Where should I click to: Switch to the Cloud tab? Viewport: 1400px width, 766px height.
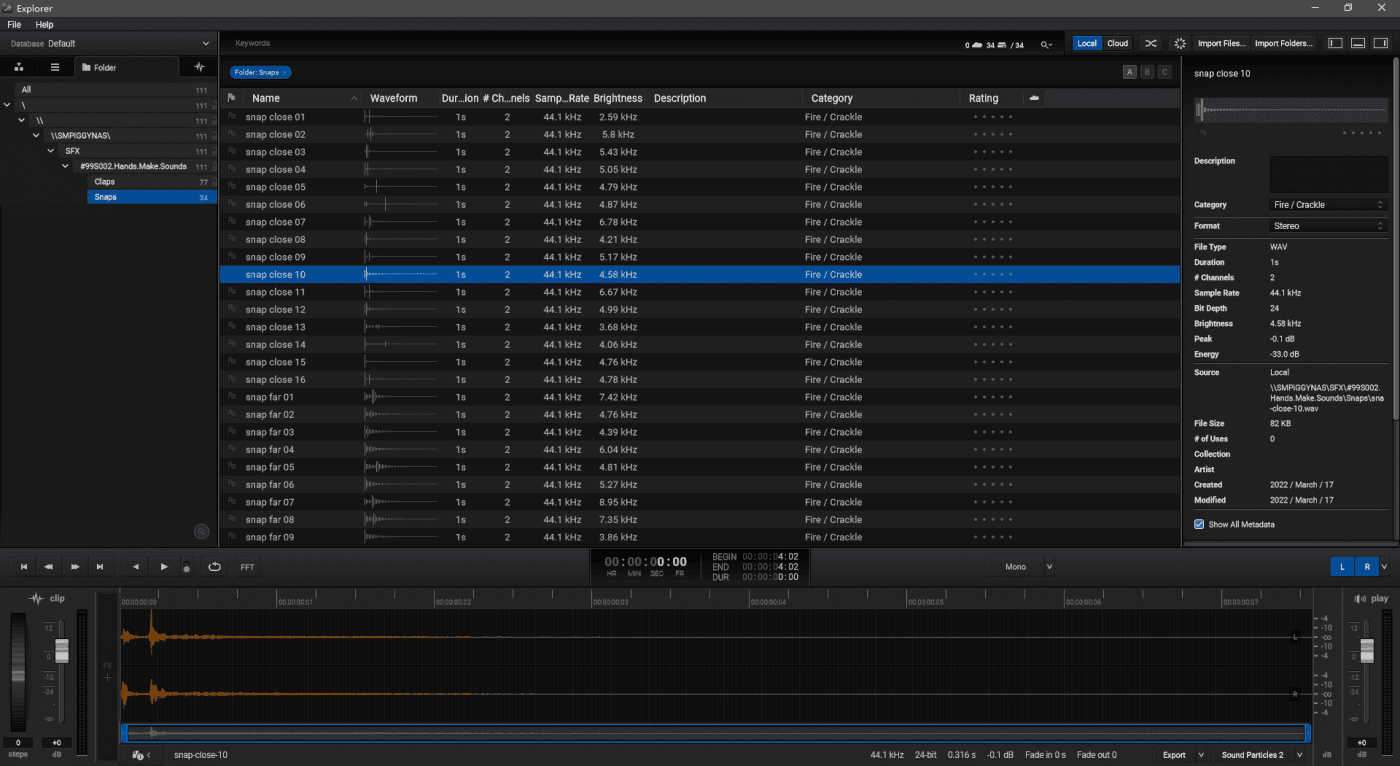click(1117, 44)
